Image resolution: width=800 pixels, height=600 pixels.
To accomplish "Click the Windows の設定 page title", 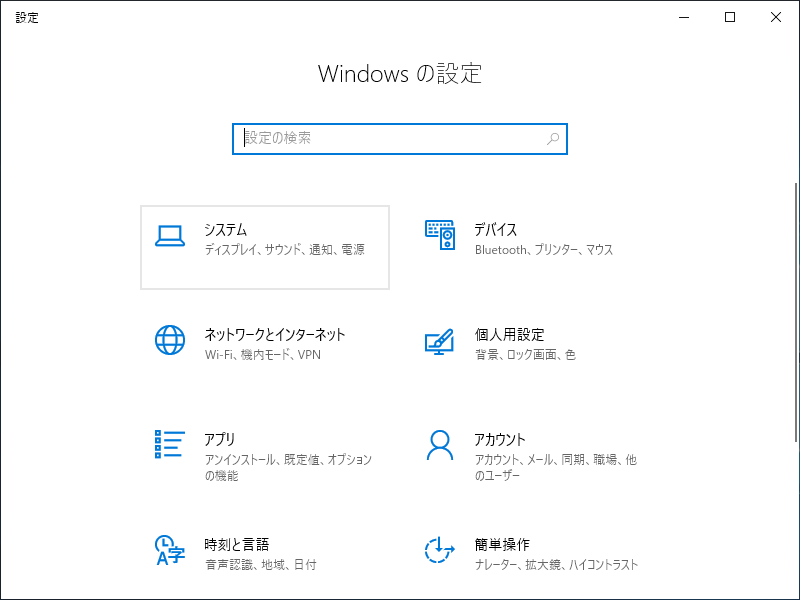I will pyautogui.click(x=400, y=73).
